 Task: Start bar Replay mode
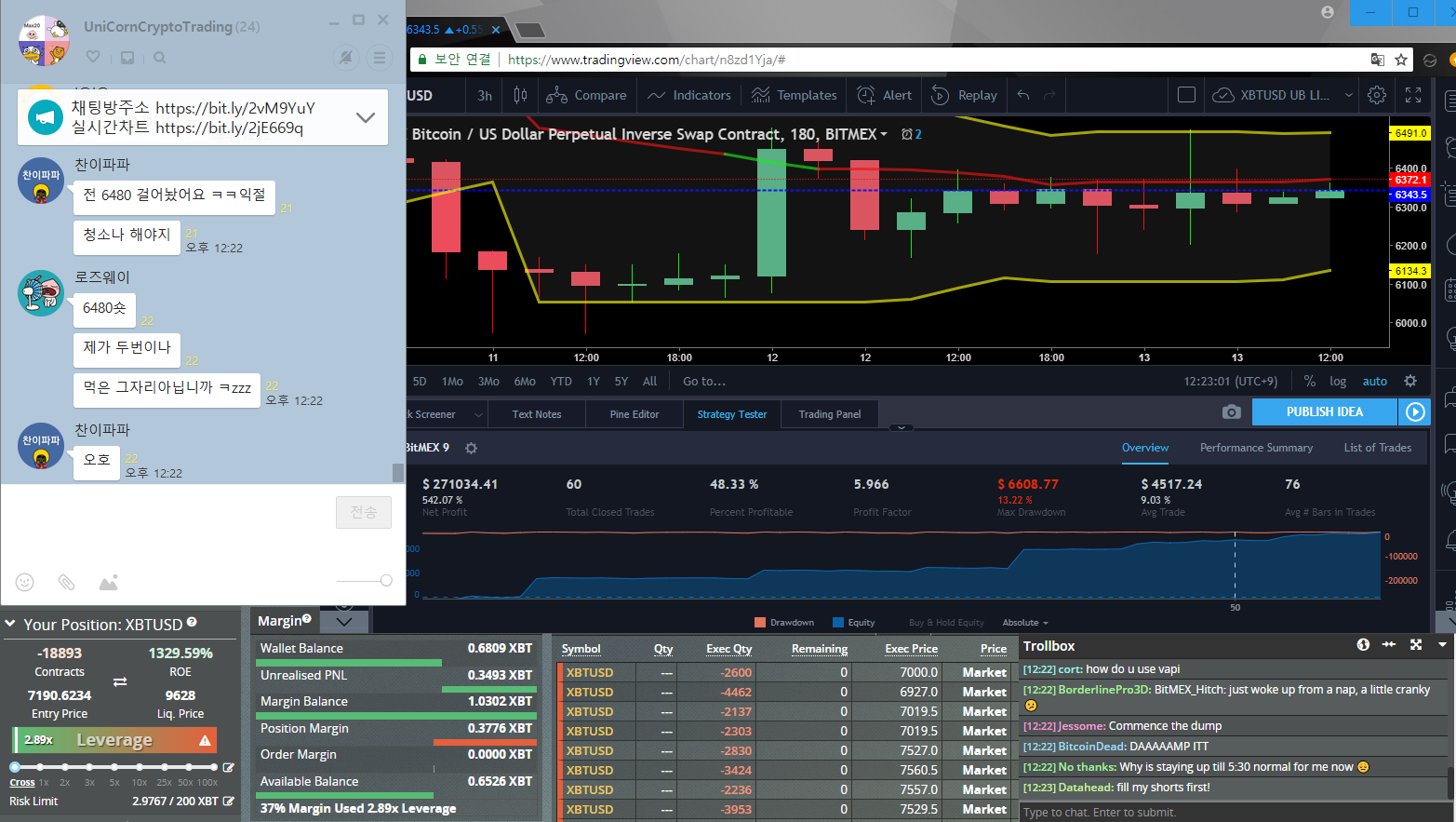(965, 95)
